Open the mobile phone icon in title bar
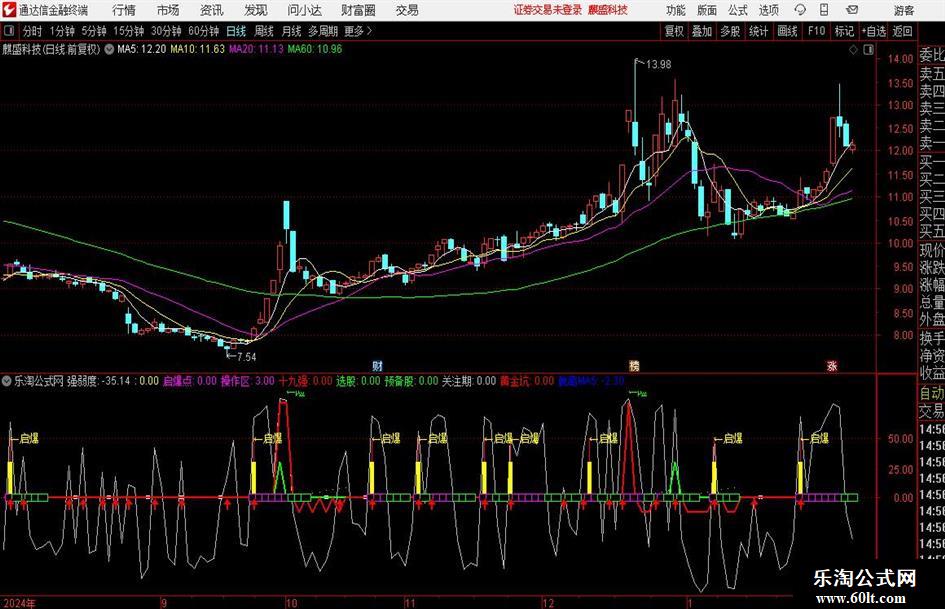Viewport: 945px width, 609px height. [x=824, y=10]
